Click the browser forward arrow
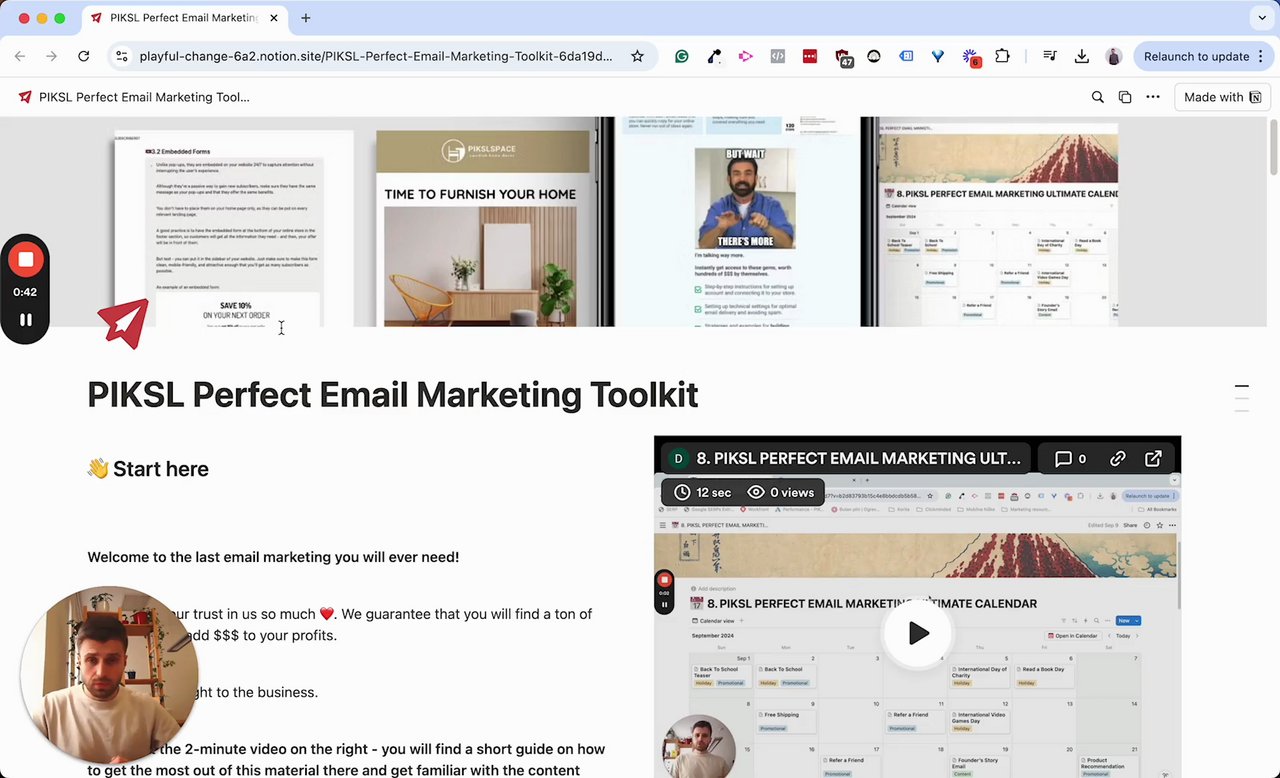The width and height of the screenshot is (1280, 778). point(52,57)
